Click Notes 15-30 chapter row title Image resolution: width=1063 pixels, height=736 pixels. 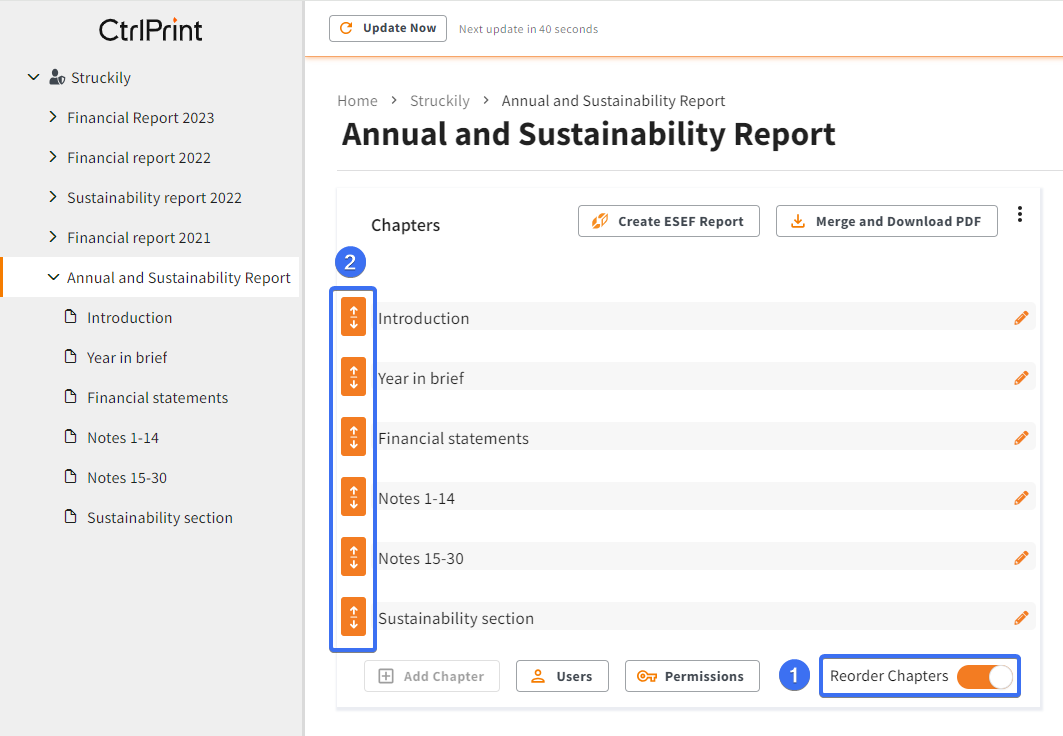[x=421, y=558]
